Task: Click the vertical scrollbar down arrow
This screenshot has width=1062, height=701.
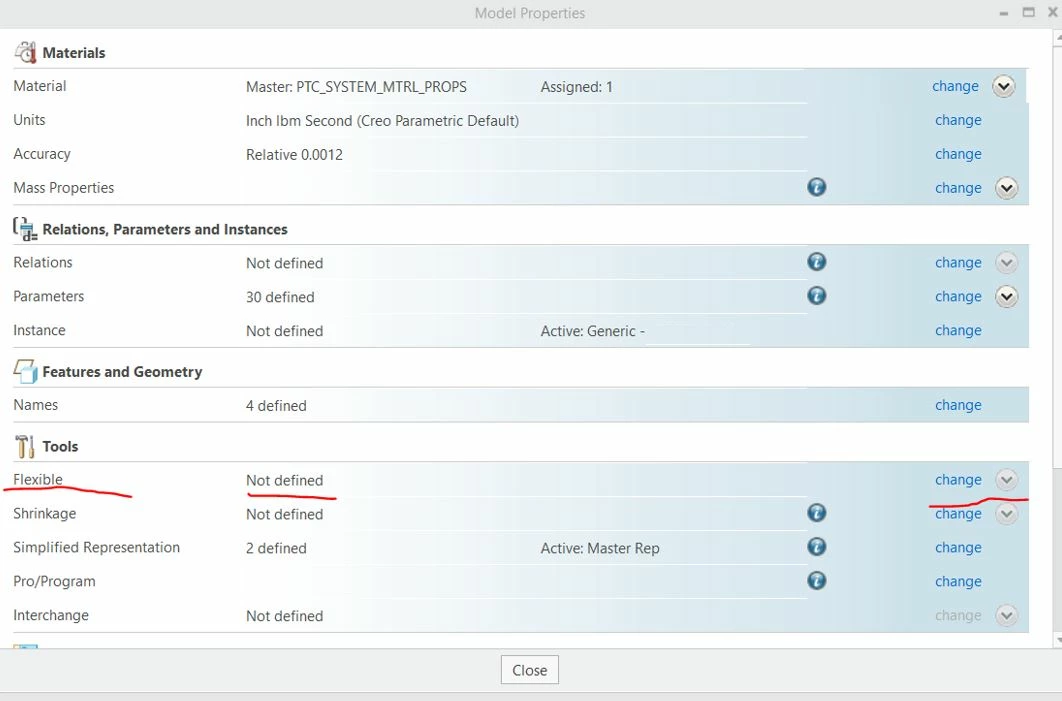Action: 1058,639
